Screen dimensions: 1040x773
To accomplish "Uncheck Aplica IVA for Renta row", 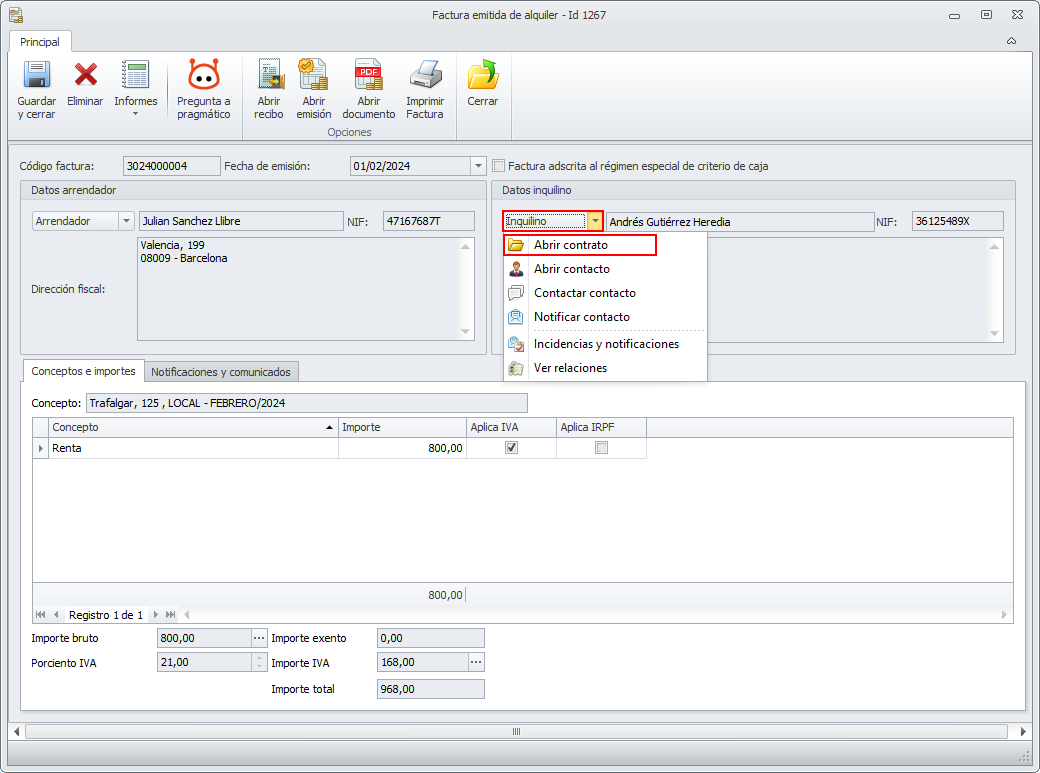I will pos(511,448).
